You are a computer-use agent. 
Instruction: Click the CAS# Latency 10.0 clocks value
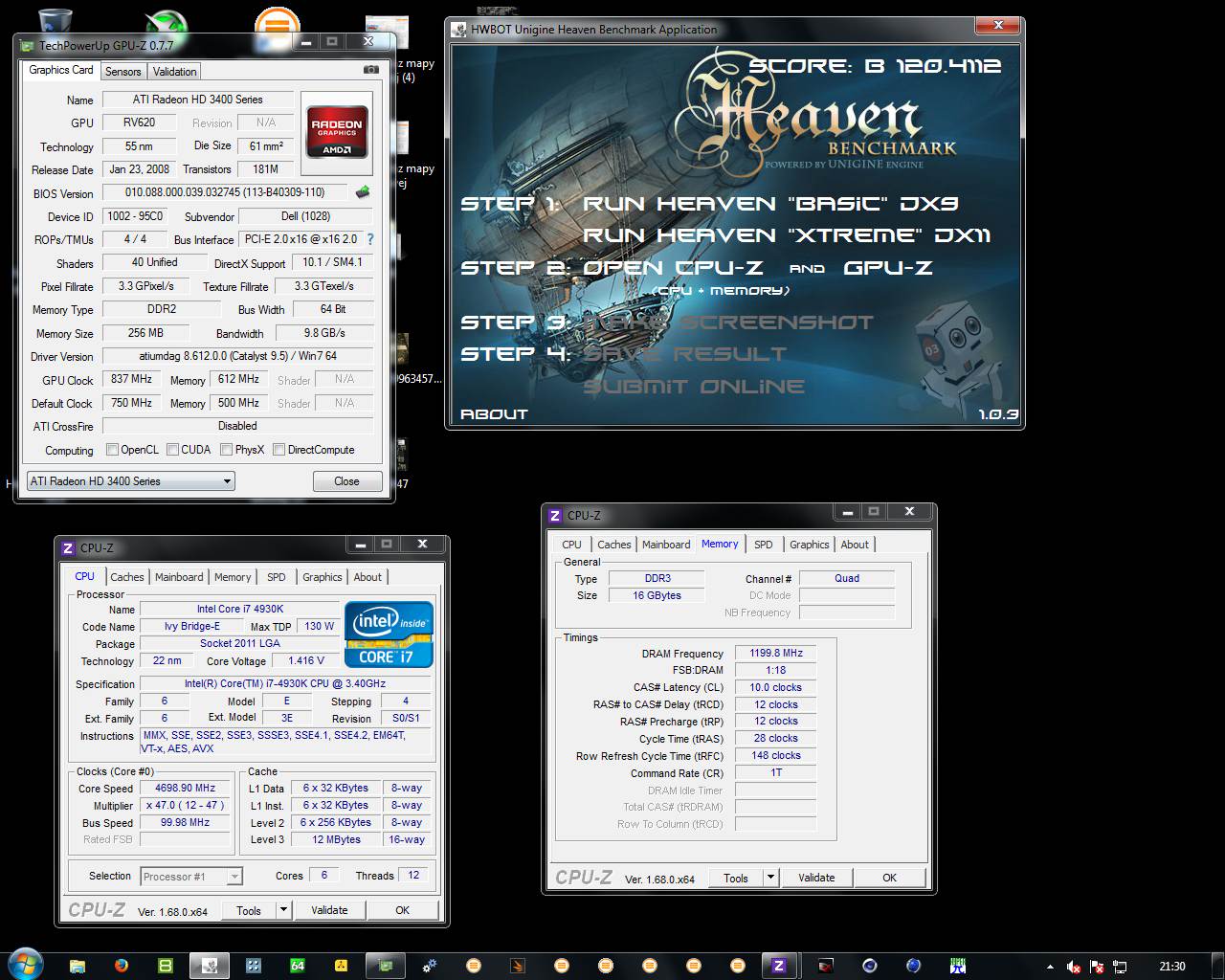[776, 688]
